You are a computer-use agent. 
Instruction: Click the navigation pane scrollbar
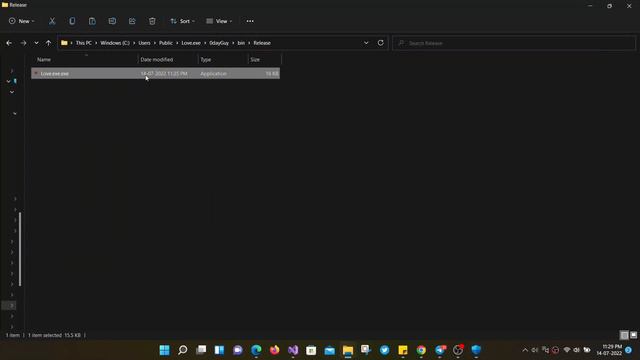(x=20, y=249)
